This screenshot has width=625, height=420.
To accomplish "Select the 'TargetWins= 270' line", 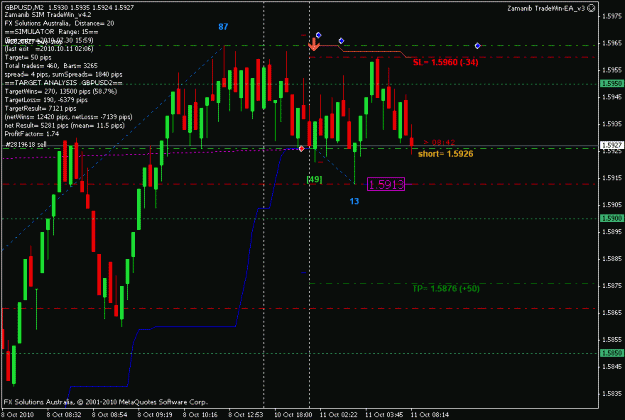I will (61, 91).
